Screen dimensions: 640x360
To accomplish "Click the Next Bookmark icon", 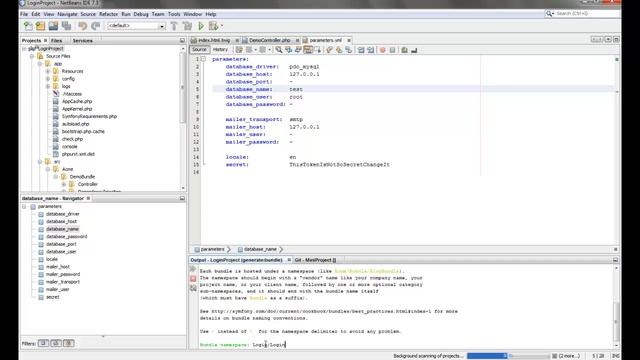I will point(339,50).
